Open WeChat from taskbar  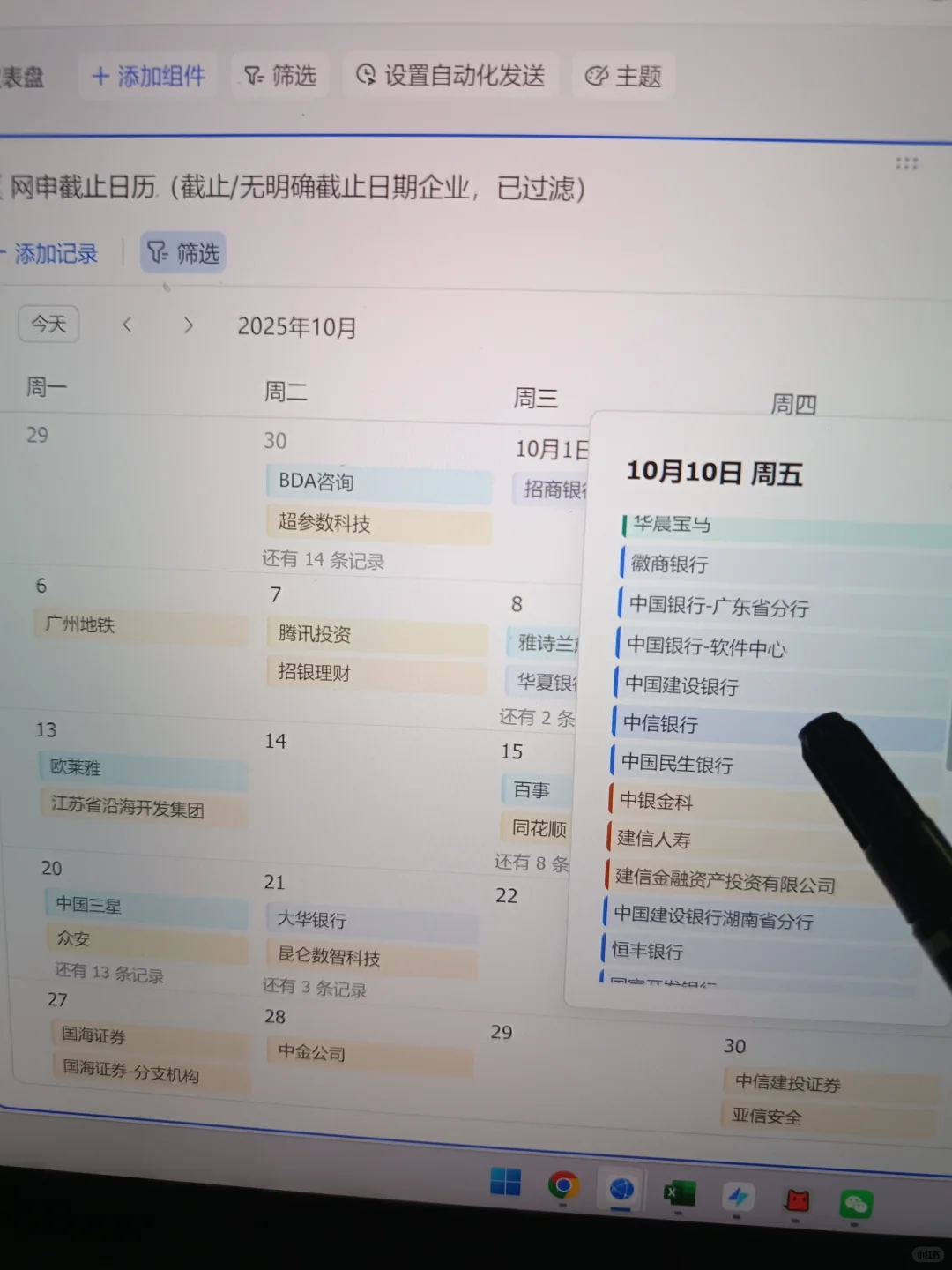(856, 1204)
